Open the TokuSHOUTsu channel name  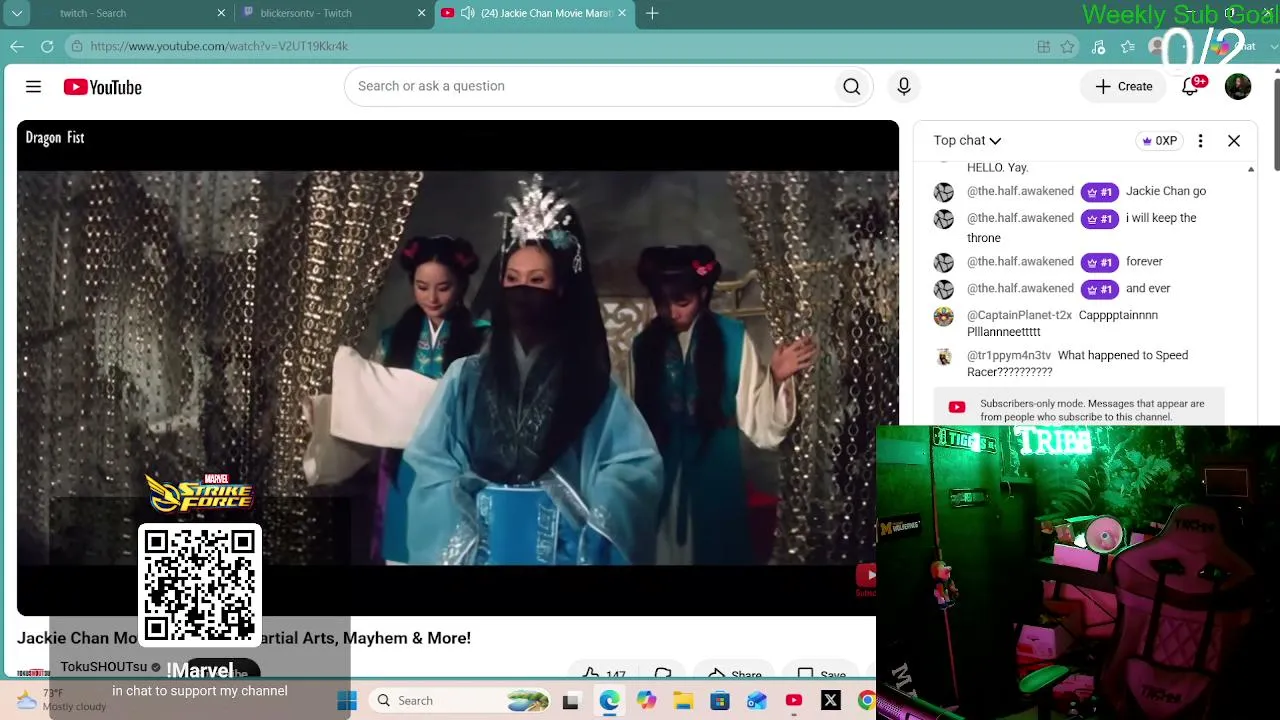103,667
